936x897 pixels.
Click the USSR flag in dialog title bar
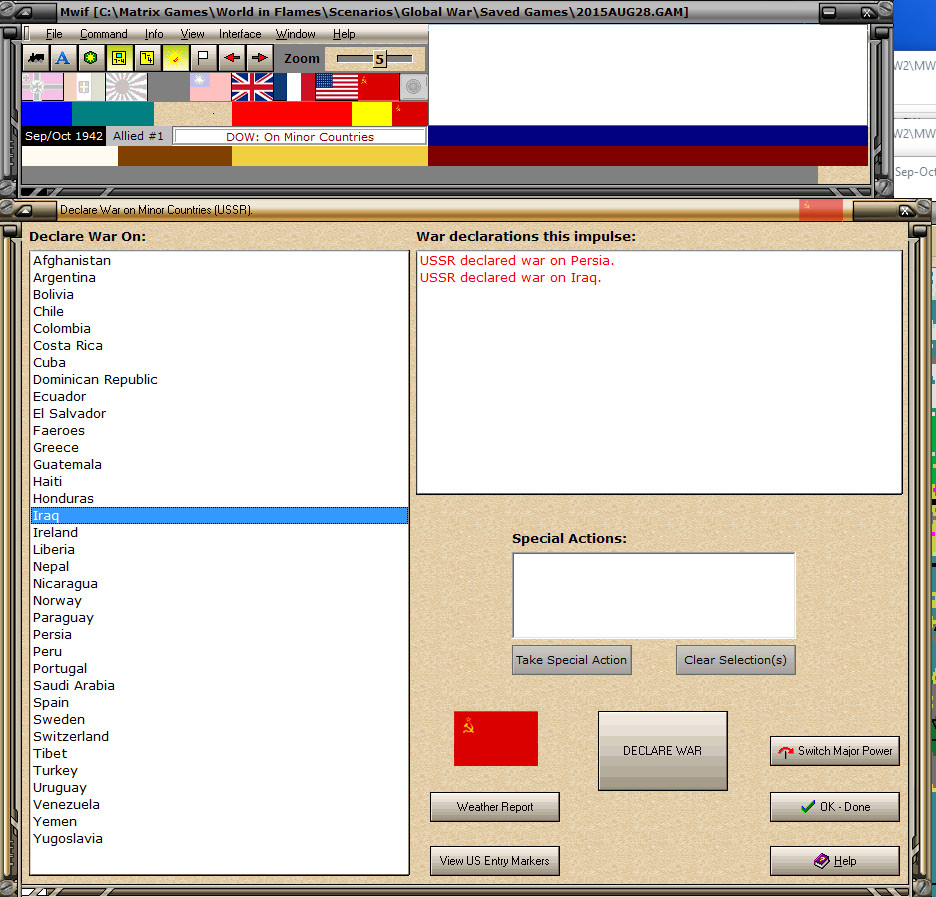click(821, 210)
